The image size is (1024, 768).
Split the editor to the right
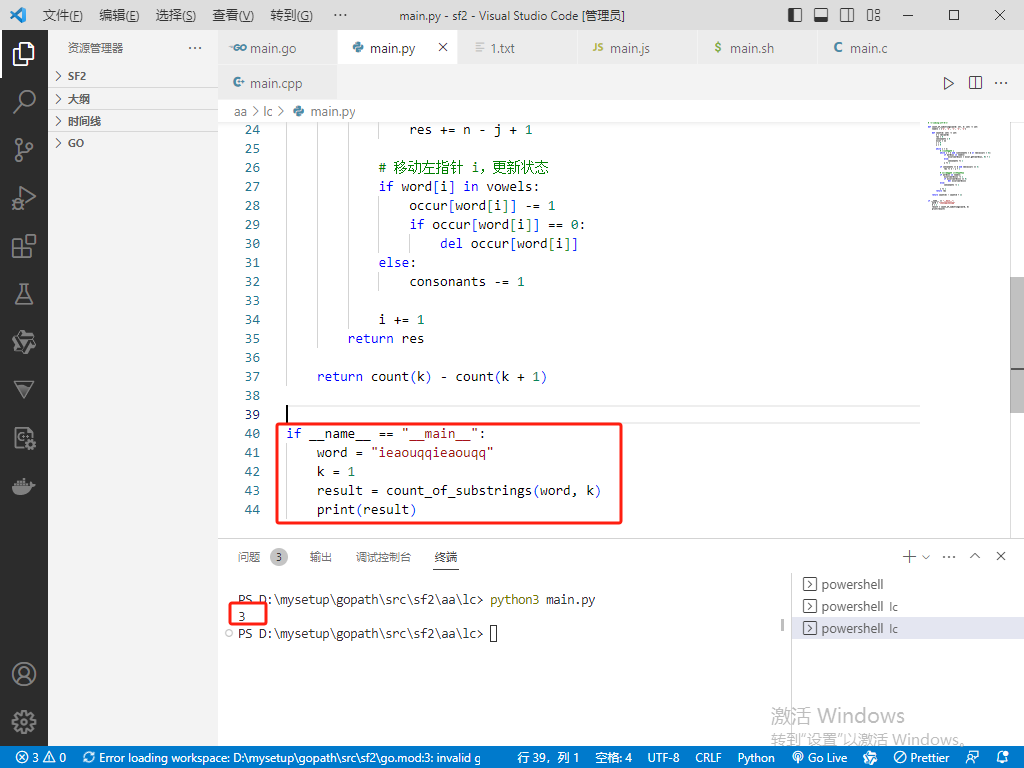coord(975,83)
